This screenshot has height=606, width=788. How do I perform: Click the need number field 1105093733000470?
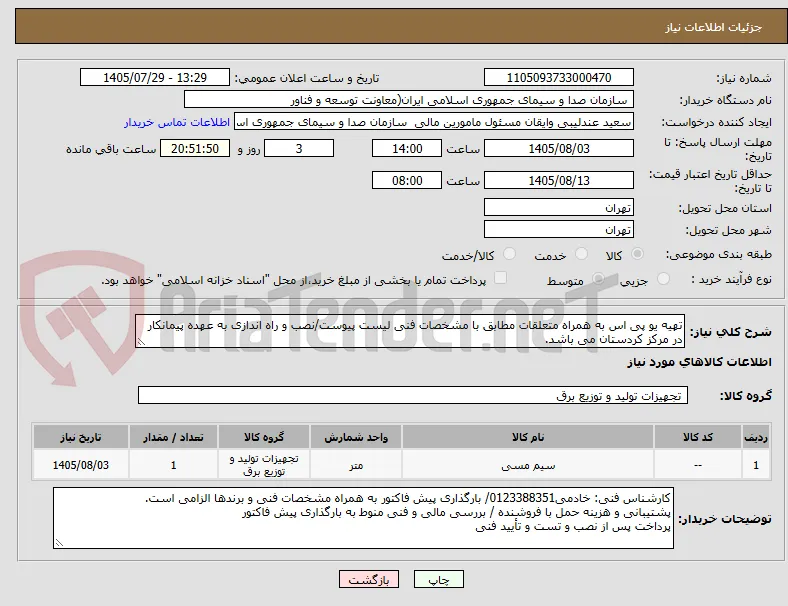point(559,77)
